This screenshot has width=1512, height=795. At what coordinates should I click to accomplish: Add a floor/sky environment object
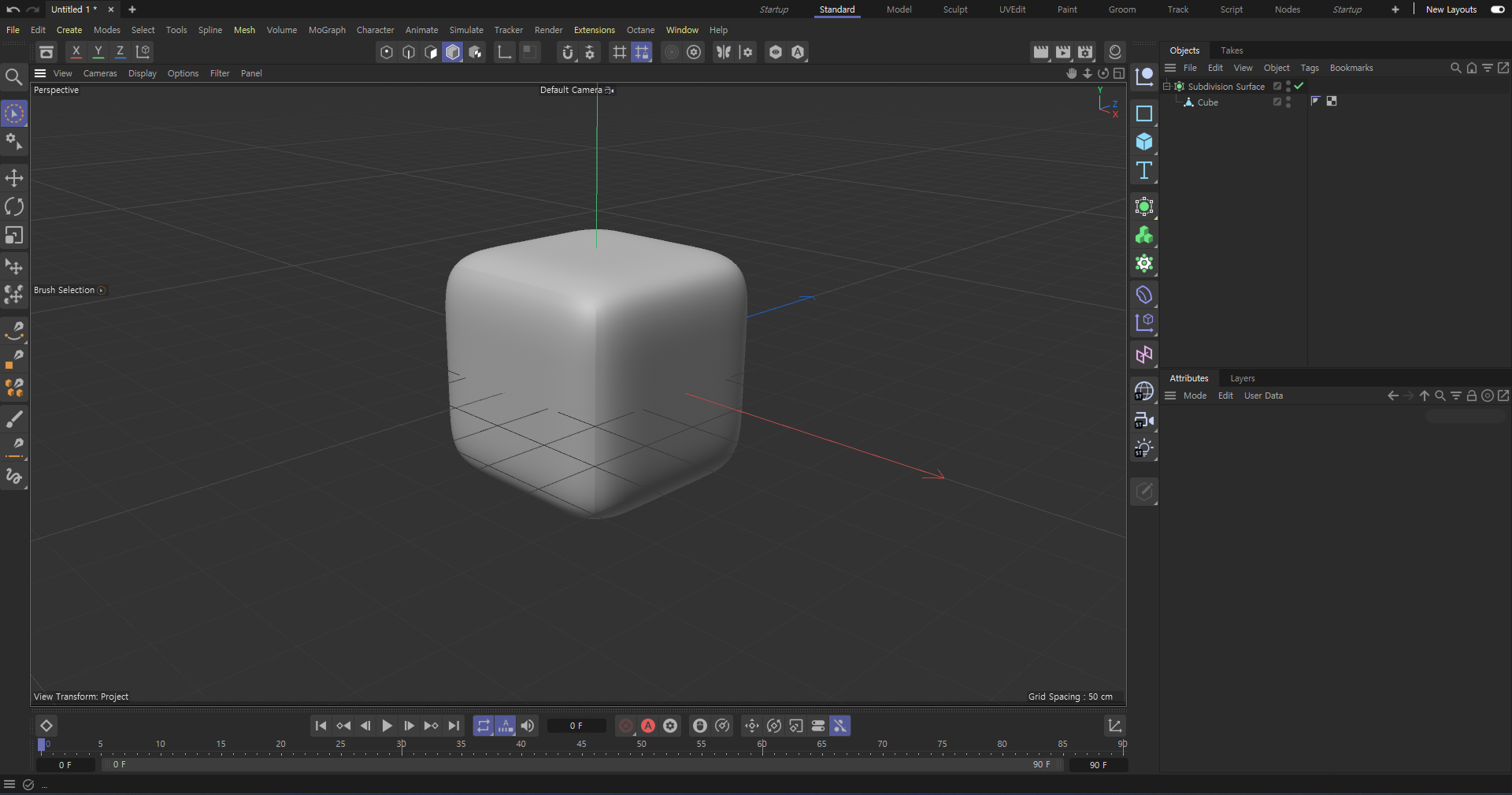tap(1144, 392)
